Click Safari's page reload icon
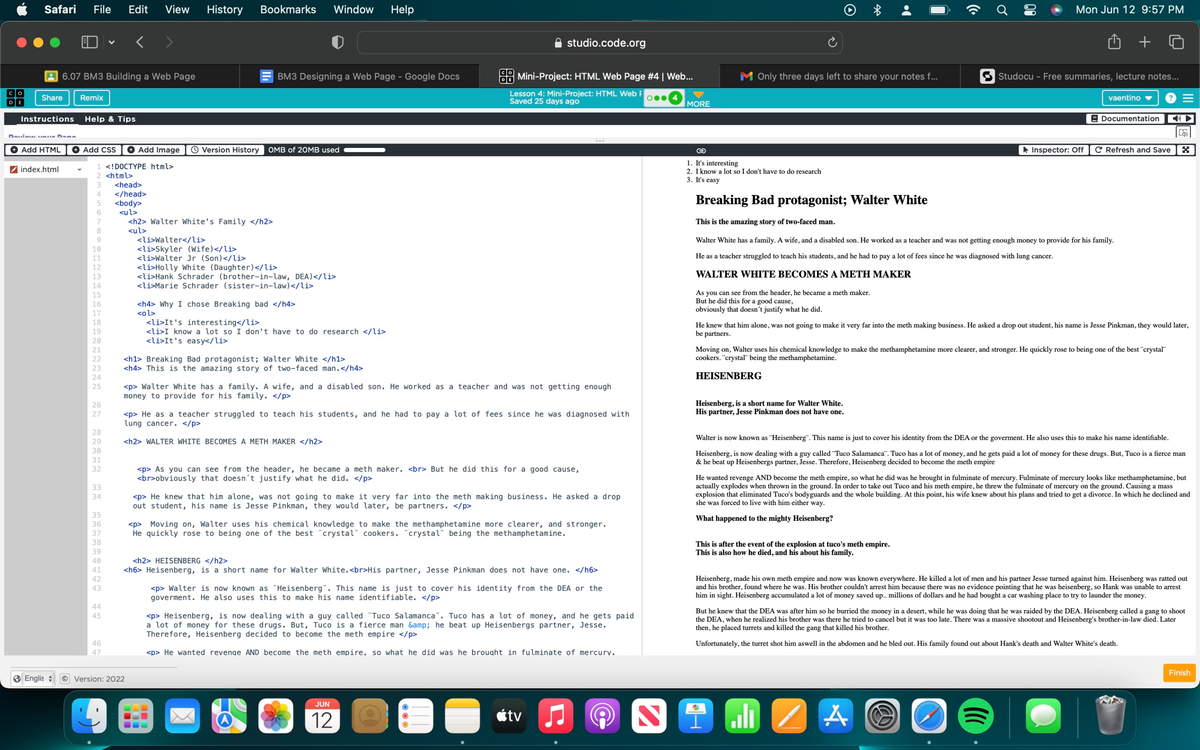Image resolution: width=1200 pixels, height=750 pixels. point(831,43)
